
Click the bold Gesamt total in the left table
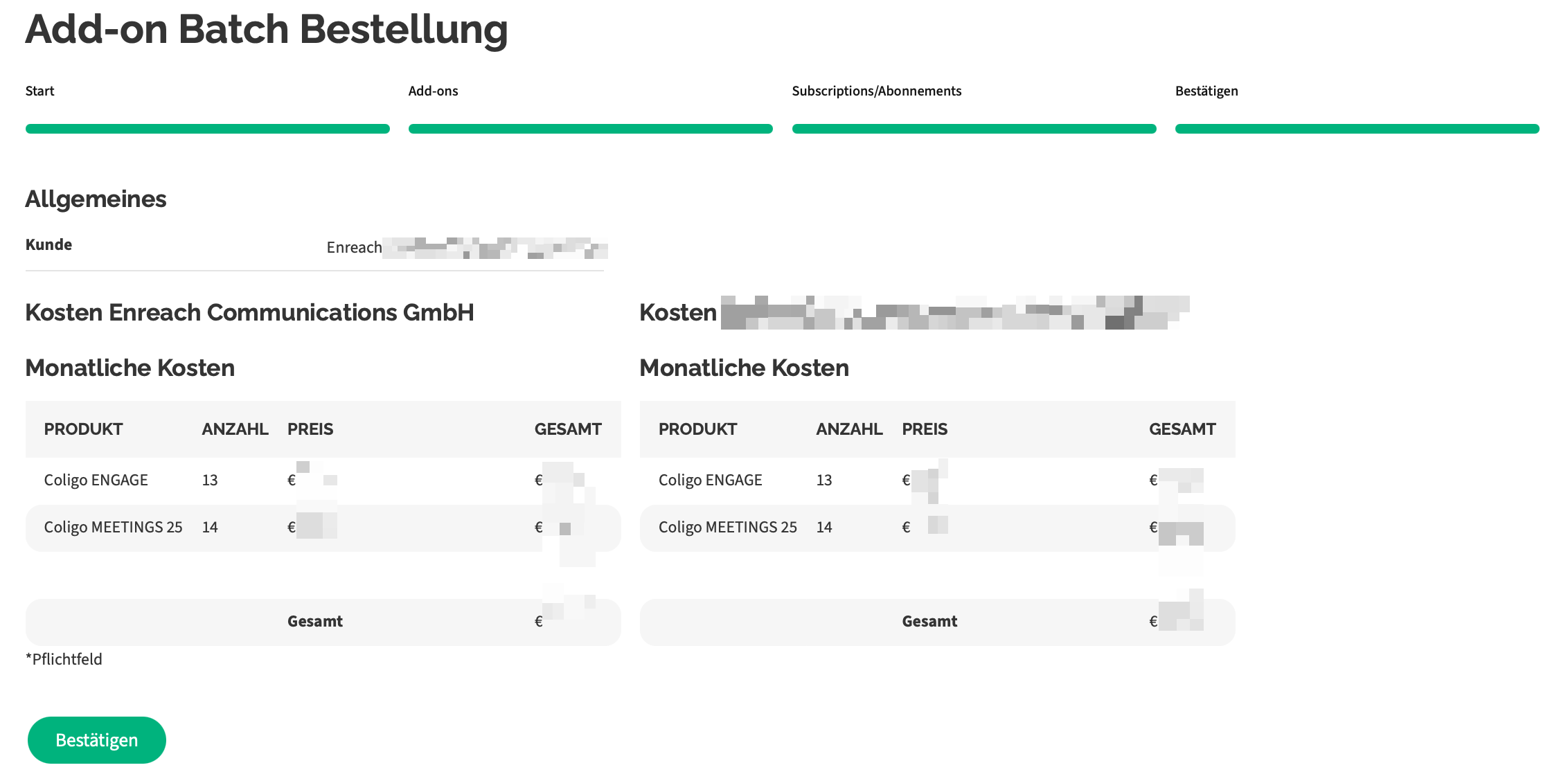click(x=314, y=622)
